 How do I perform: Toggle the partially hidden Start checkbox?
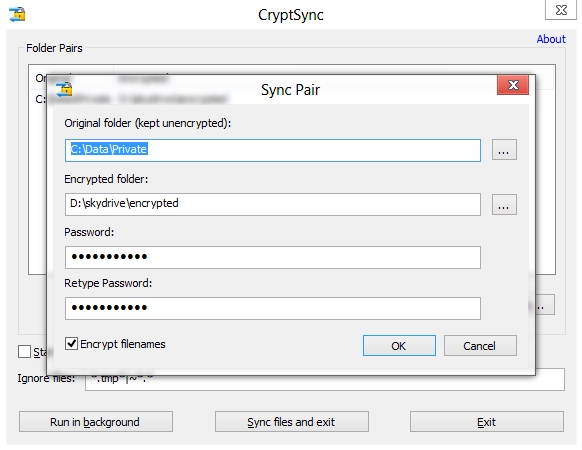click(x=24, y=351)
